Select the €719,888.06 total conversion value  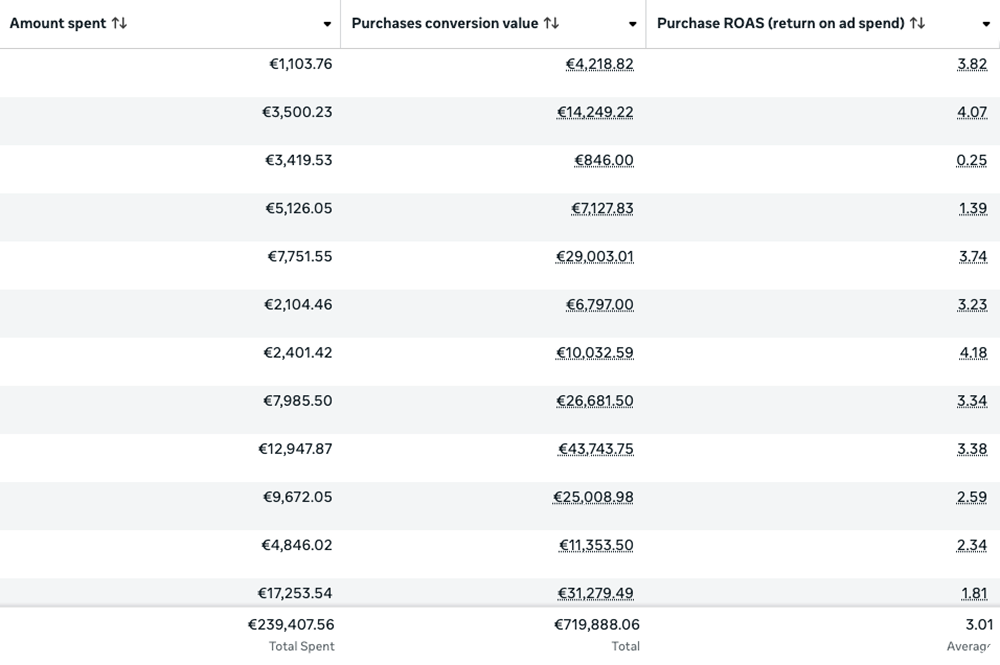[596, 626]
